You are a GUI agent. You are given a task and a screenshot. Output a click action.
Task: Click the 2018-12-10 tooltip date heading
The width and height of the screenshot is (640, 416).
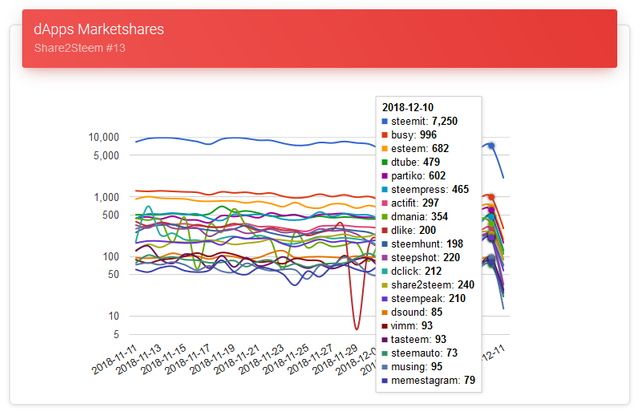point(408,107)
